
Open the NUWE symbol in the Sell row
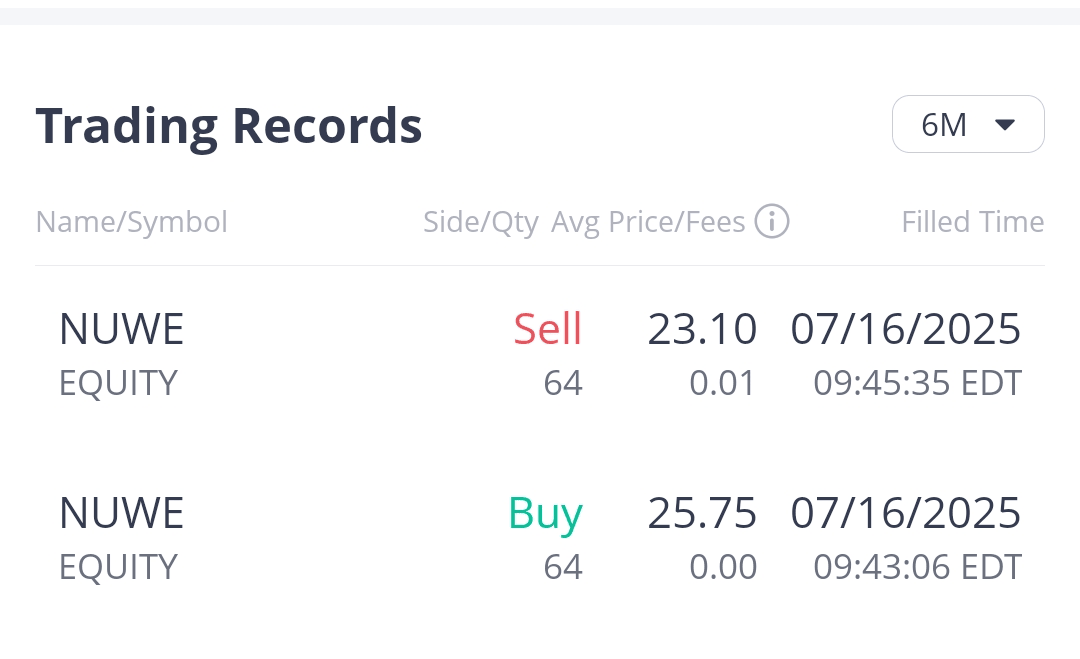coord(122,329)
